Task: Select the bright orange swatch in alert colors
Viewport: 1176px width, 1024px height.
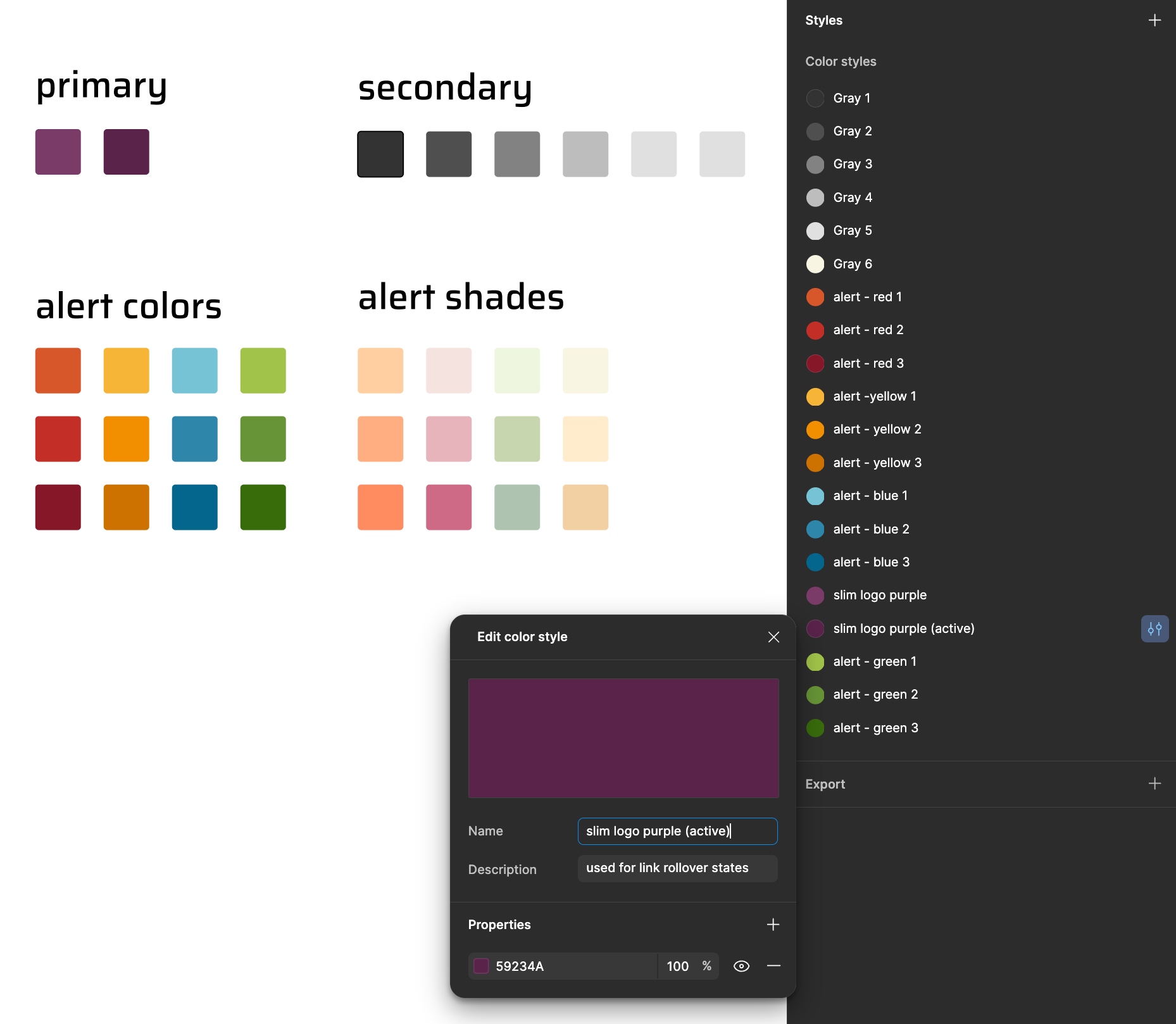Action: pyautogui.click(x=127, y=439)
